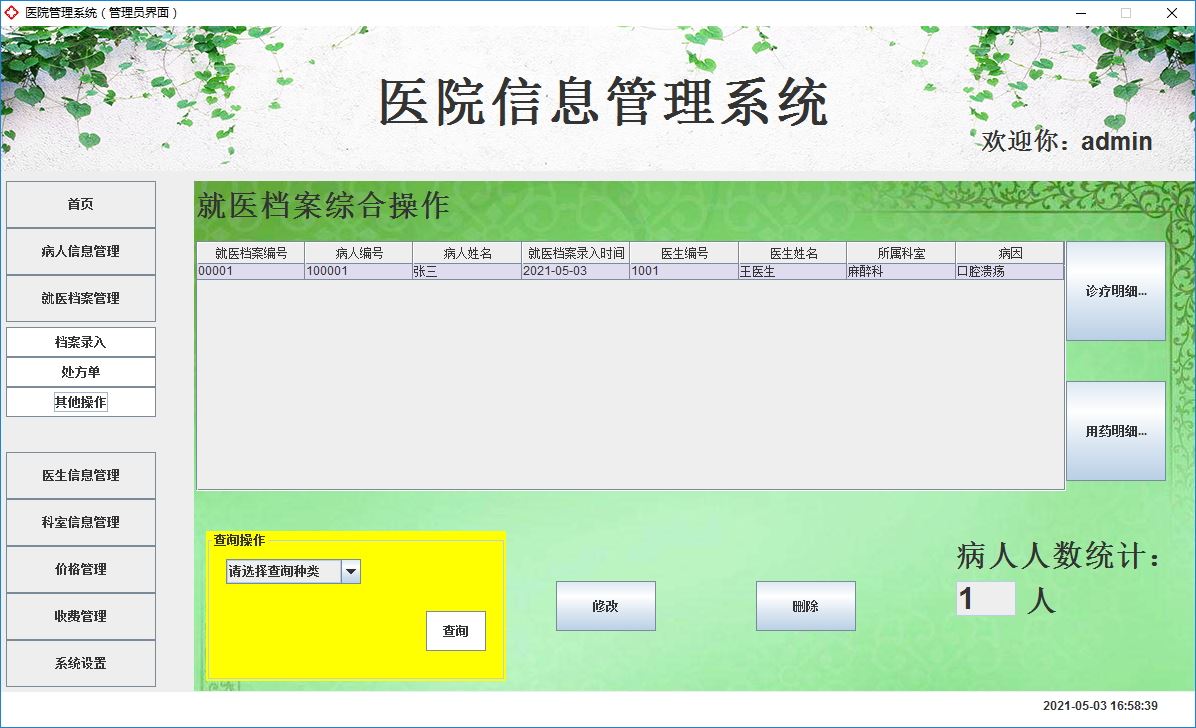Open 收费管理 billing management
1196x728 pixels.
pyautogui.click(x=80, y=616)
